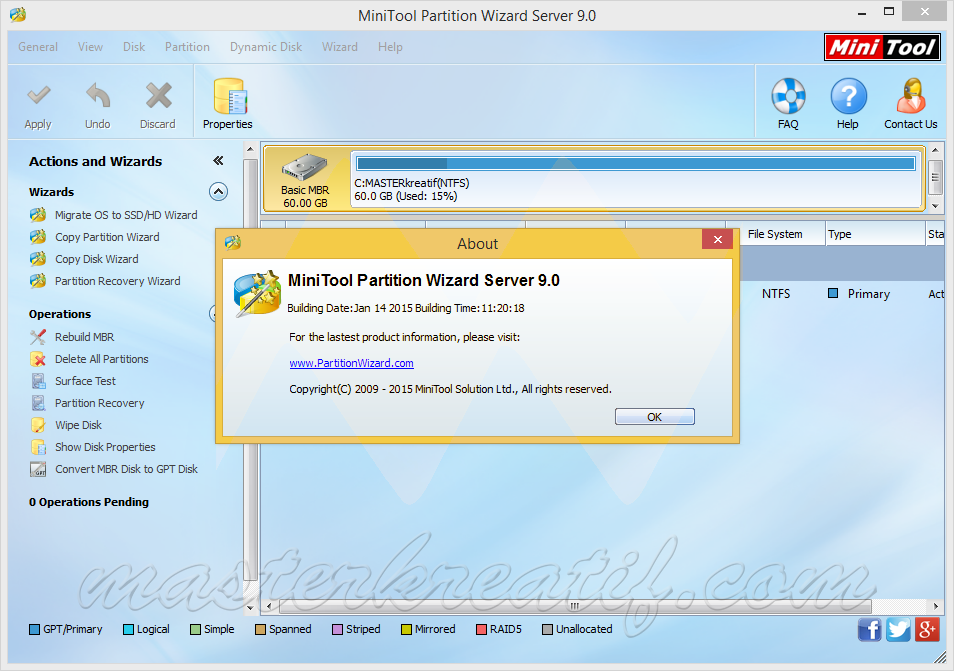This screenshot has height=671, width=954.
Task: Select the Basic MBR disk icon
Action: 305,167
